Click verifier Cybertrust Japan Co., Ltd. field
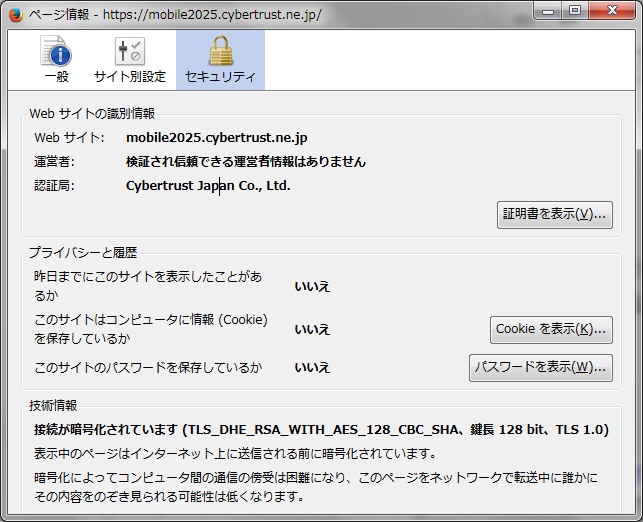643x522 pixels. point(208,186)
